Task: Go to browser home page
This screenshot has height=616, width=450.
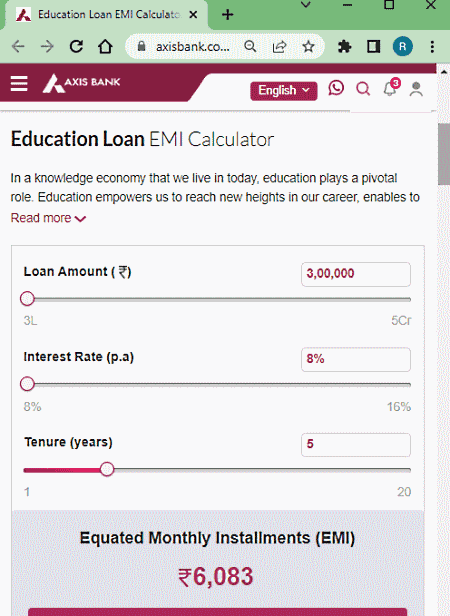Action: tap(105, 46)
